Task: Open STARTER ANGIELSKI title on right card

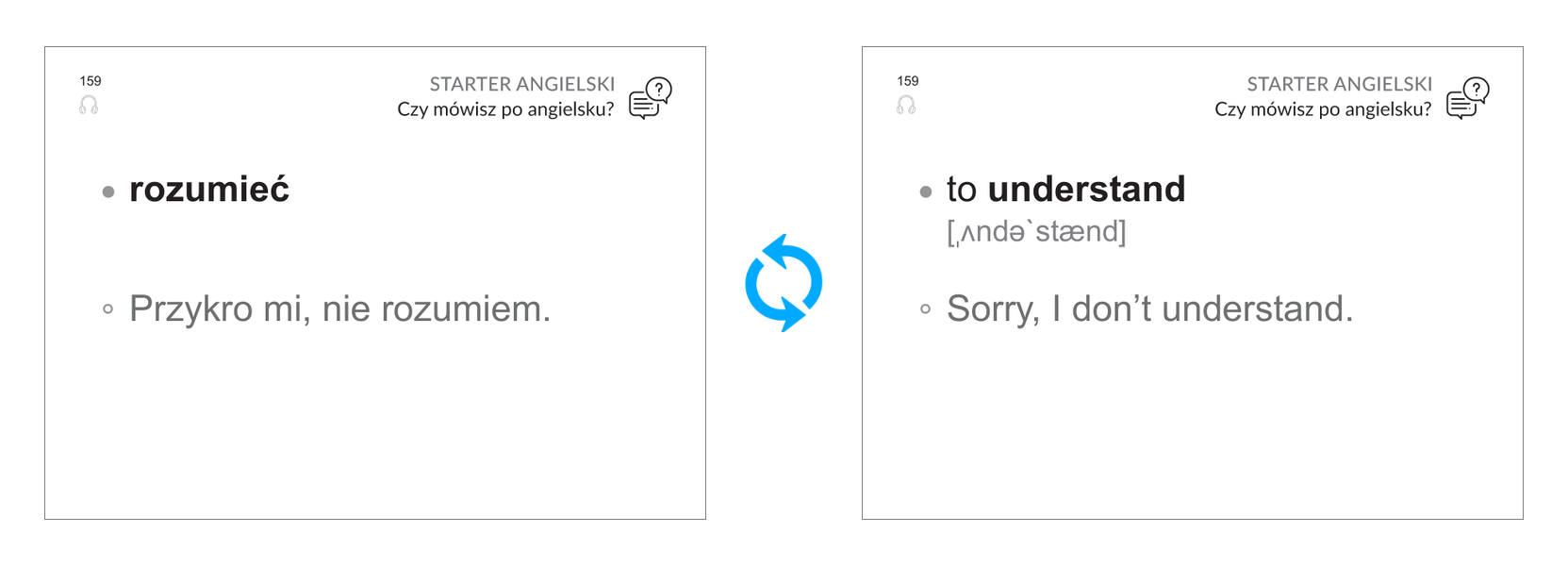Action: click(x=1340, y=84)
